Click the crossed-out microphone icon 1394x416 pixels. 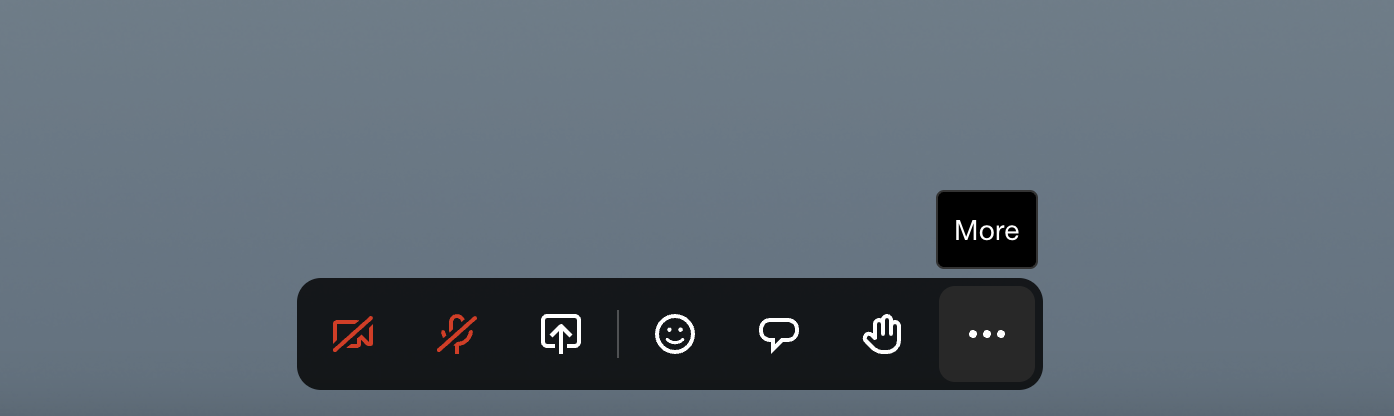coord(457,334)
